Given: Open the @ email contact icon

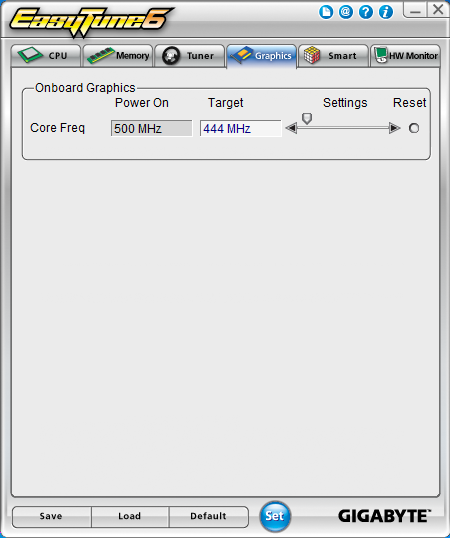Looking at the screenshot, I should [x=346, y=12].
